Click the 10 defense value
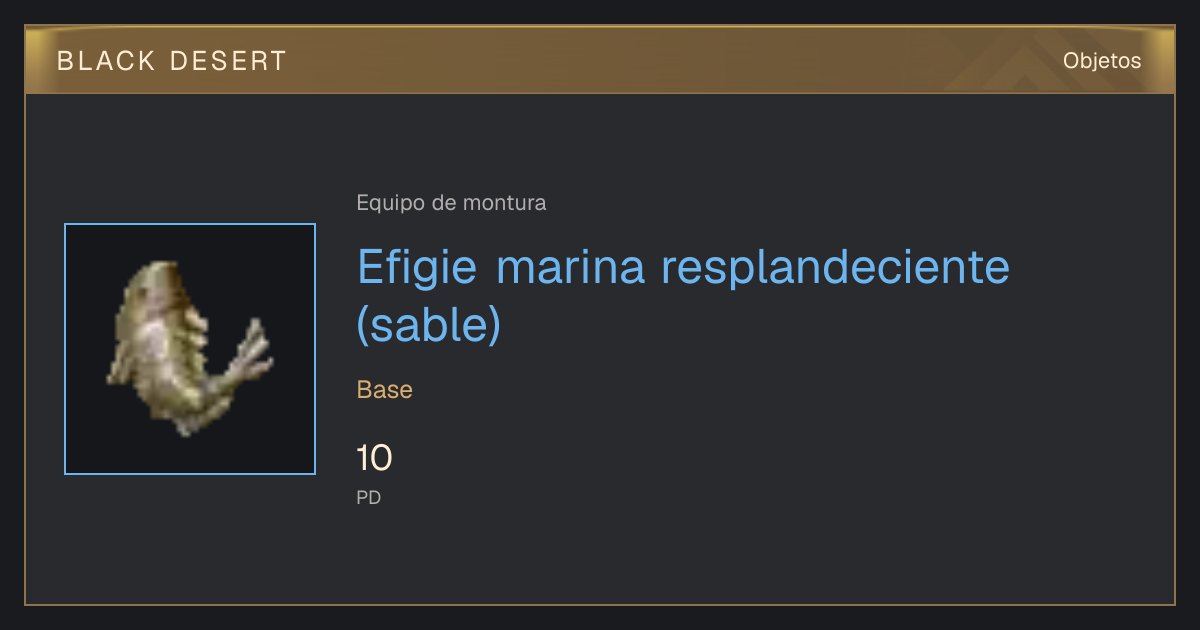The image size is (1200, 630). (x=375, y=459)
